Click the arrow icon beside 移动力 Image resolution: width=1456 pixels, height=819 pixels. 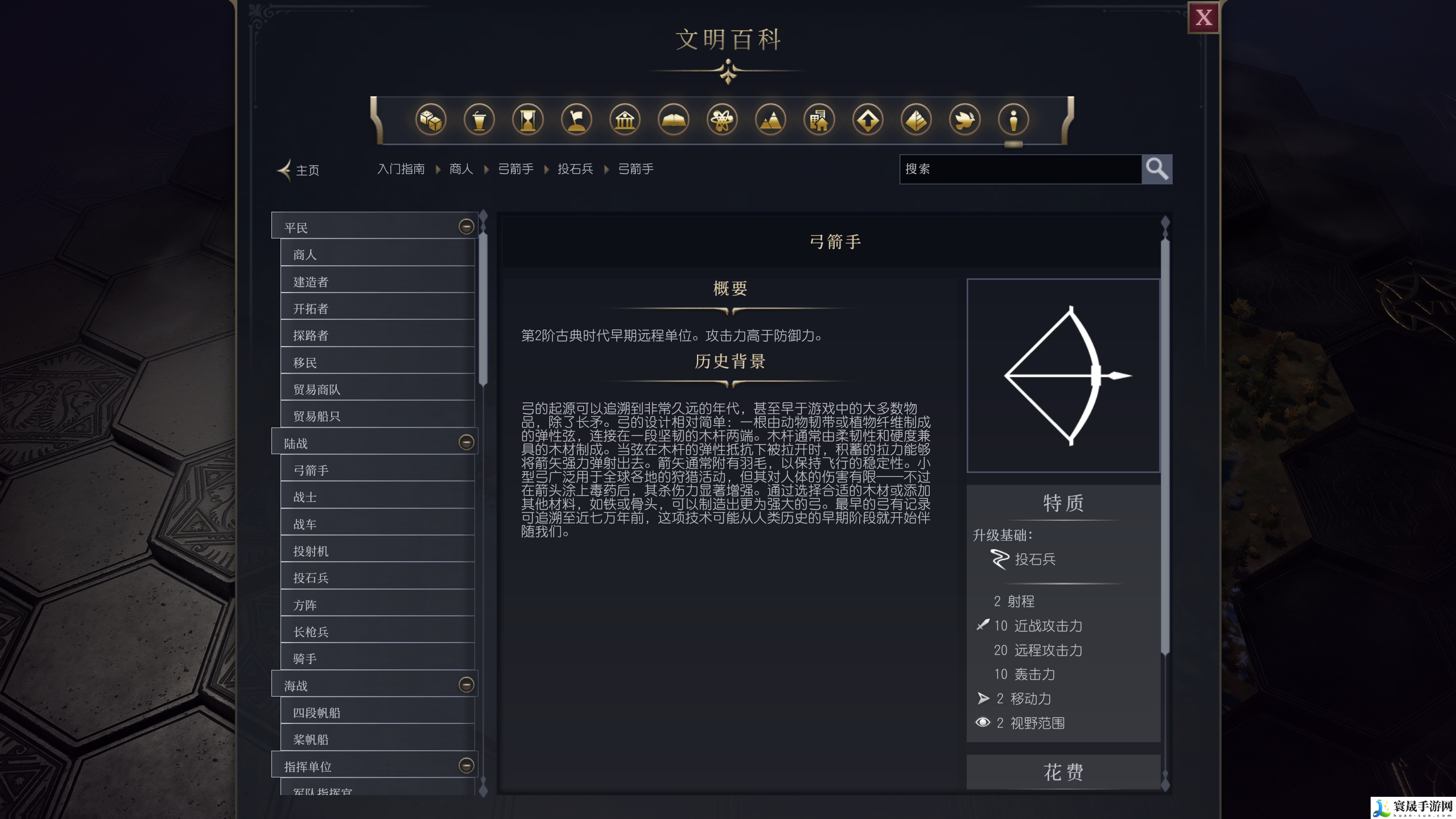click(983, 698)
